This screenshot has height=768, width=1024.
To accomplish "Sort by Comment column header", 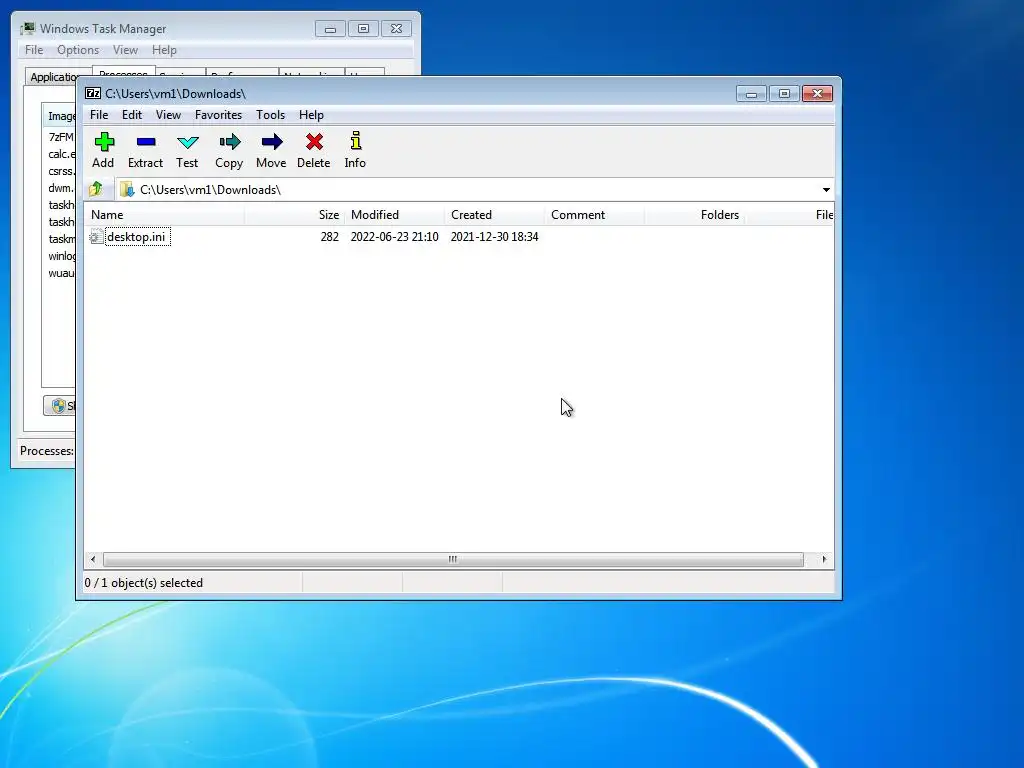I will click(594, 215).
